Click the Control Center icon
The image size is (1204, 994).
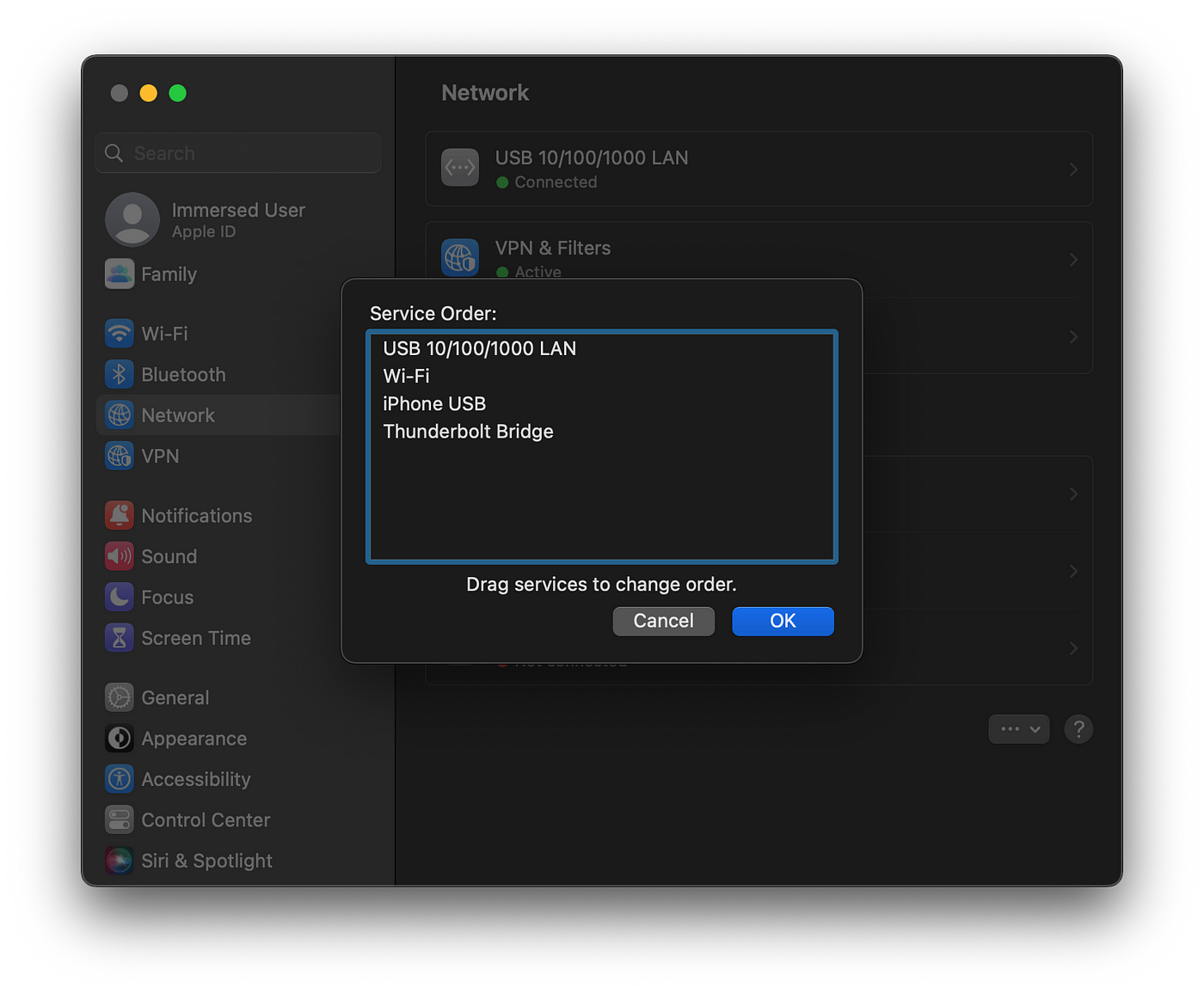pos(120,820)
